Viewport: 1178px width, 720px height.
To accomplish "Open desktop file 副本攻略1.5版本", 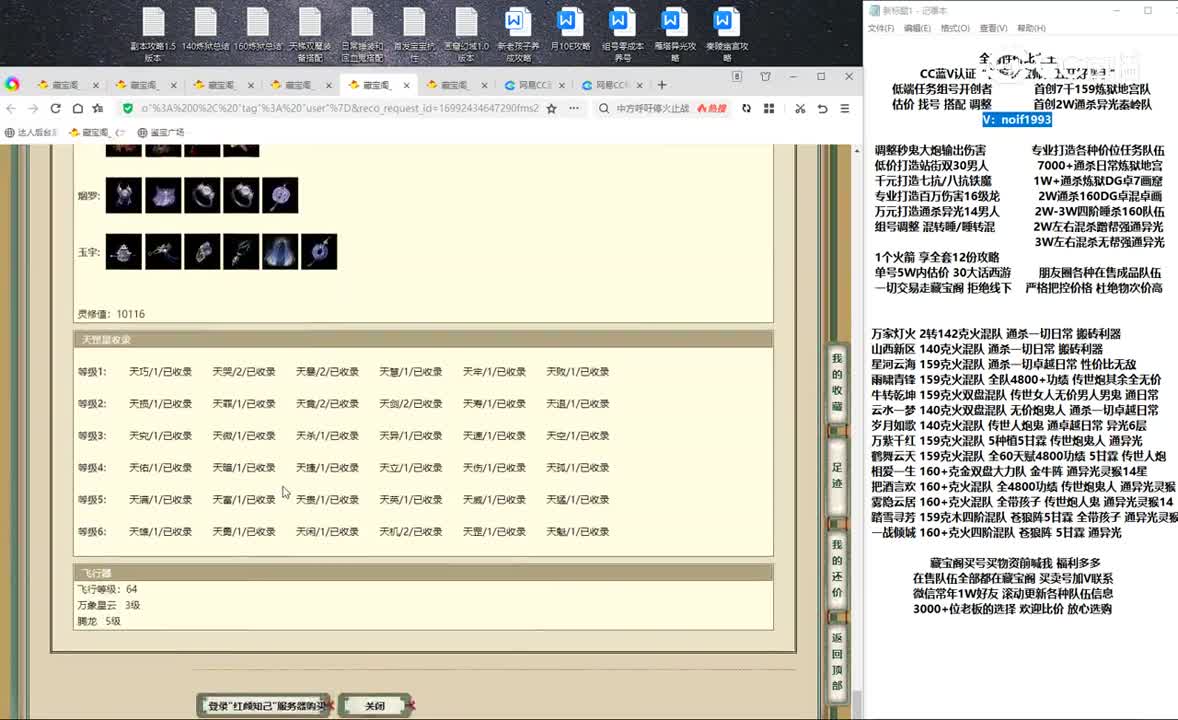I will (153, 35).
